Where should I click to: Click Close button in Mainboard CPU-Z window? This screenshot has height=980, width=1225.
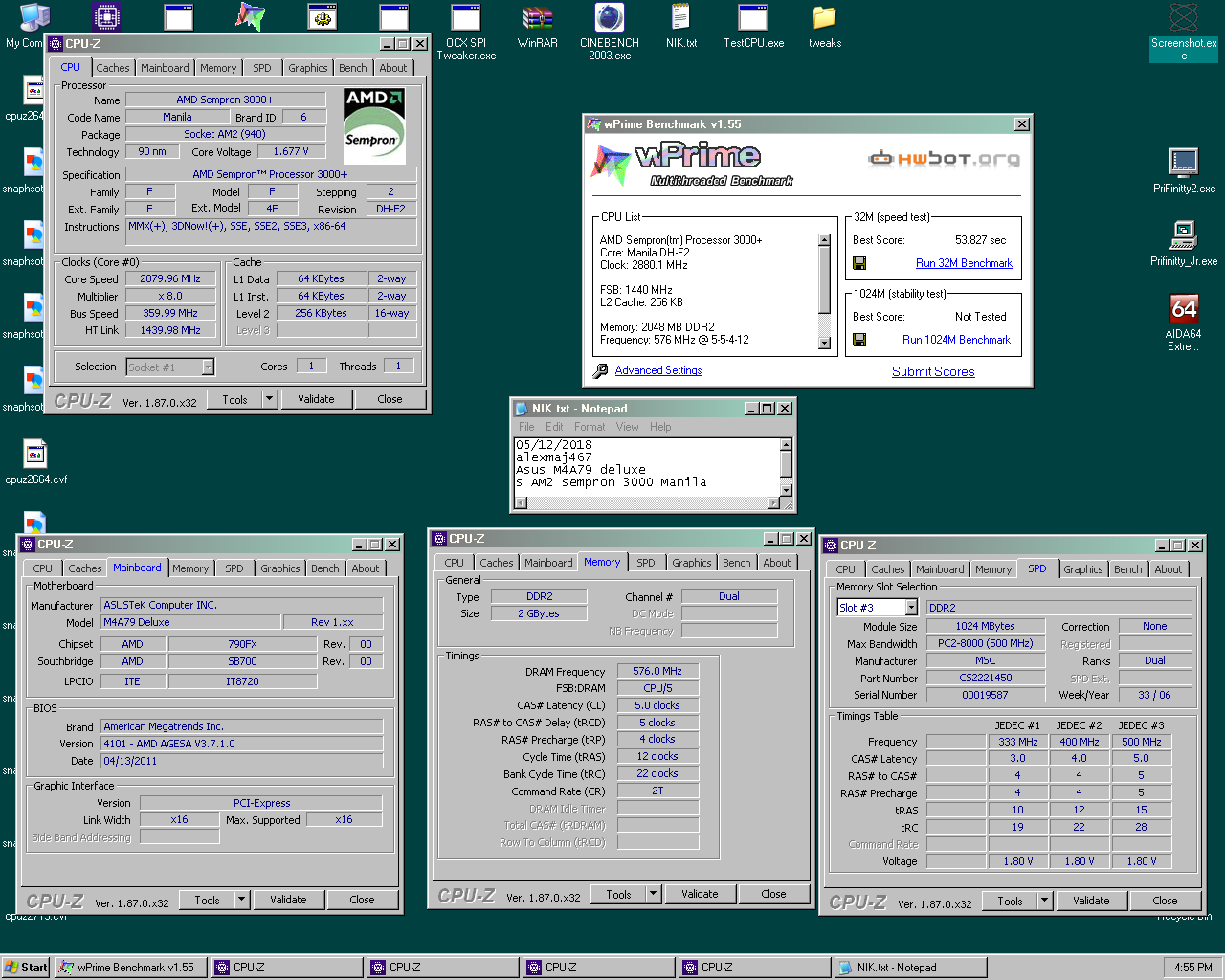click(362, 900)
